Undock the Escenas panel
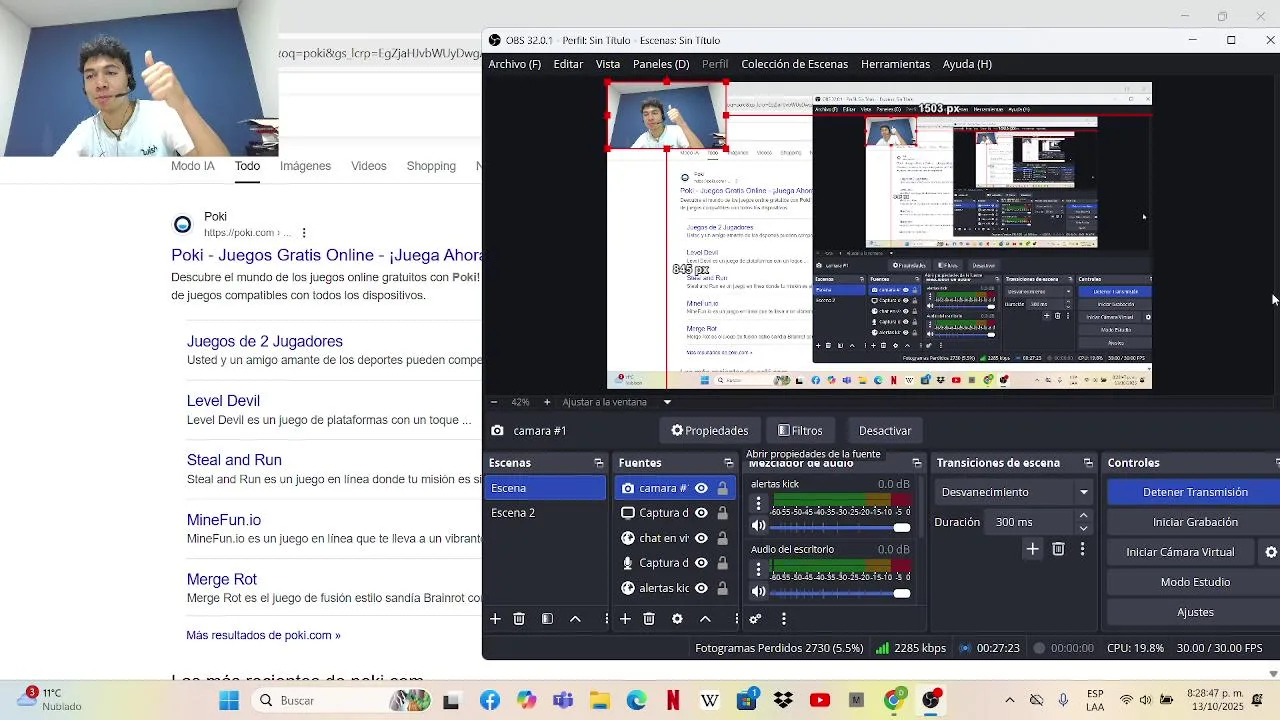 point(599,463)
